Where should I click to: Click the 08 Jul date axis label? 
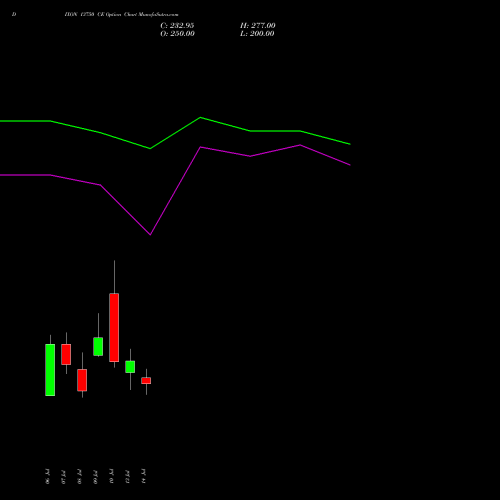click(79, 477)
